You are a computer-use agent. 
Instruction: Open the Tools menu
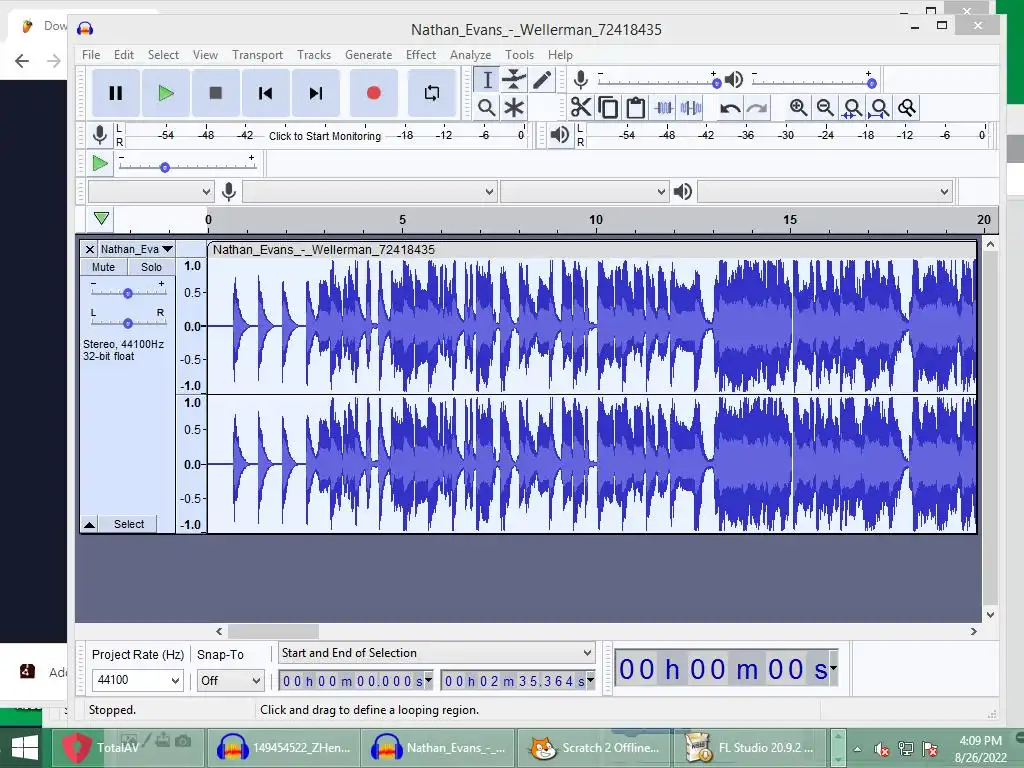(x=519, y=55)
